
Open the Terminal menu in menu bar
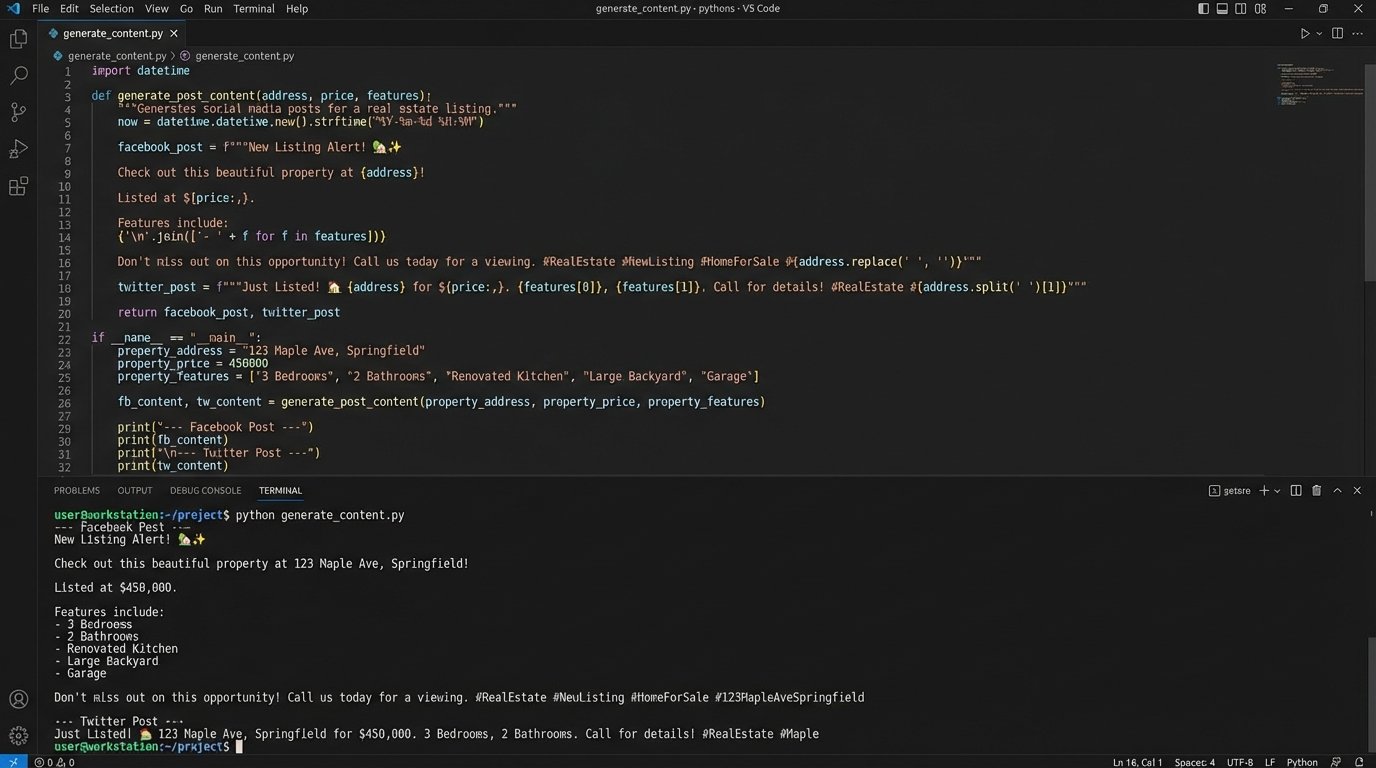(254, 9)
